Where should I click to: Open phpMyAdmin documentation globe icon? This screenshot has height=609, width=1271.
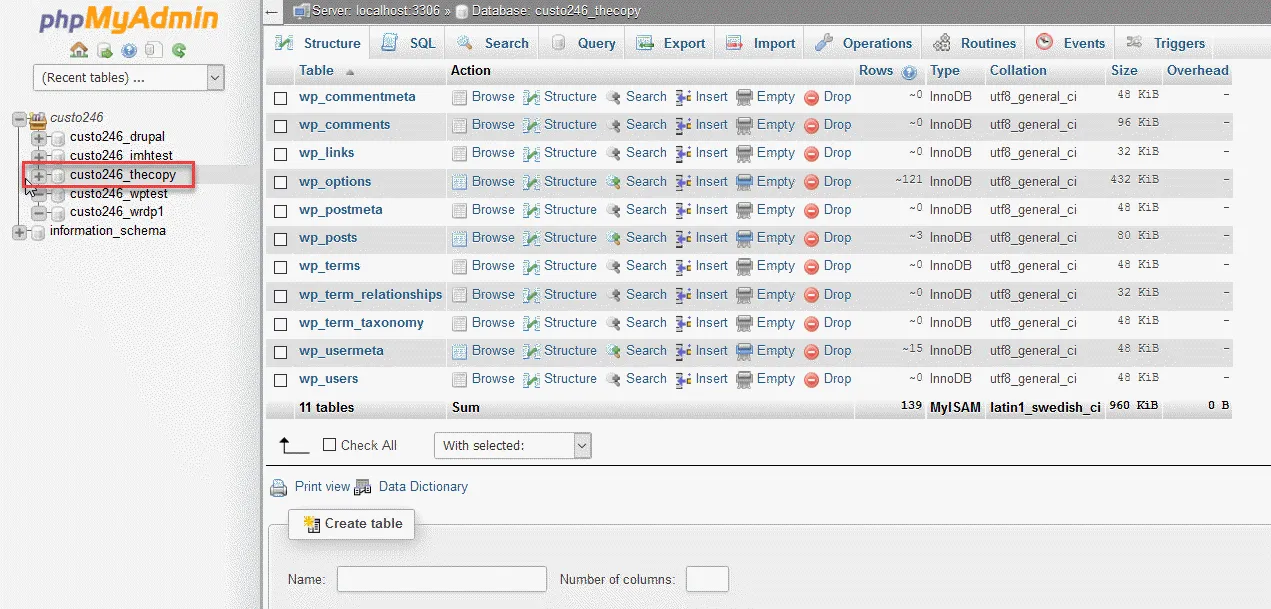pyautogui.click(x=128, y=50)
